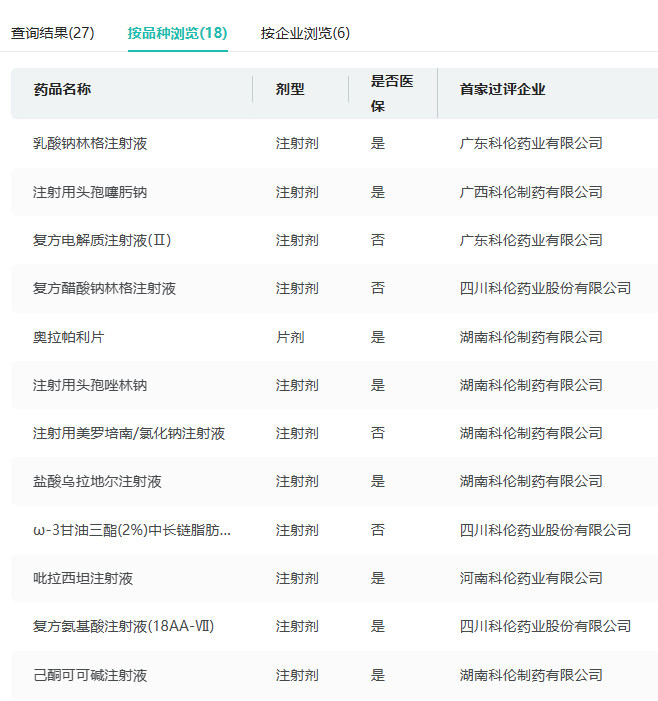Screen dimensions: 658x701
Task: Select the 按品种浏览(18) tab
Action: point(177,33)
